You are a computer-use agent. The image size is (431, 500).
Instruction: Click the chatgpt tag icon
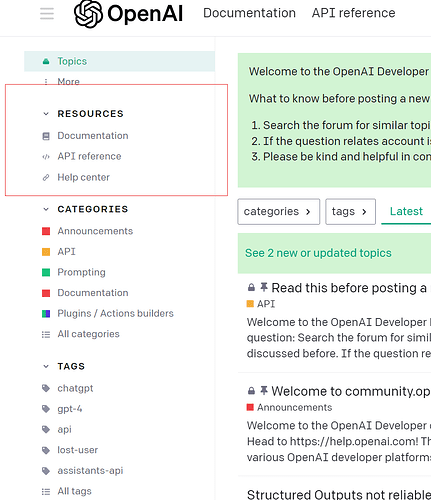pos(46,388)
